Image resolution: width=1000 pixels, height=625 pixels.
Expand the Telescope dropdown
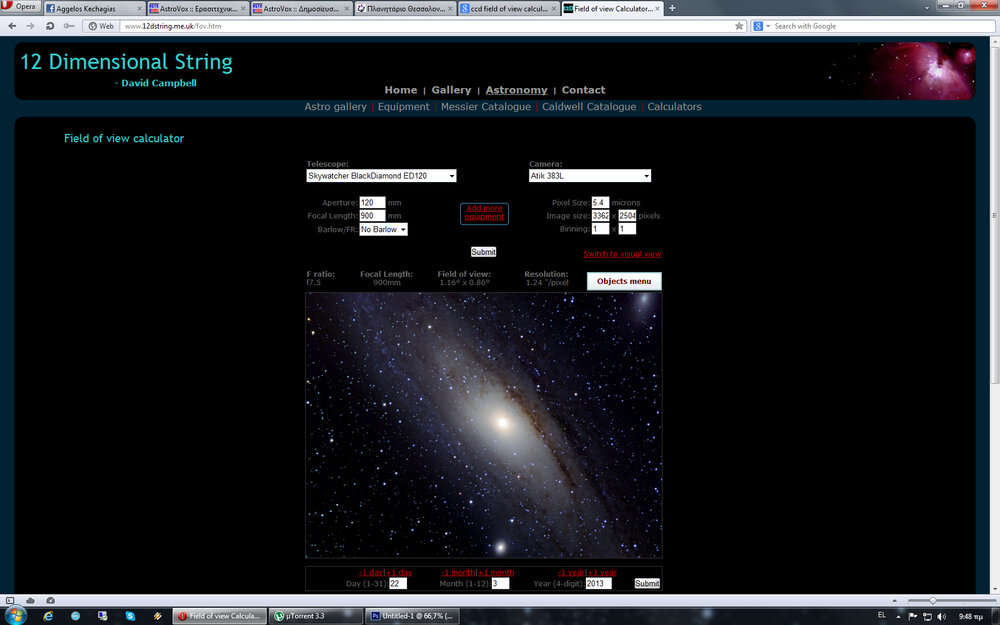[381, 176]
